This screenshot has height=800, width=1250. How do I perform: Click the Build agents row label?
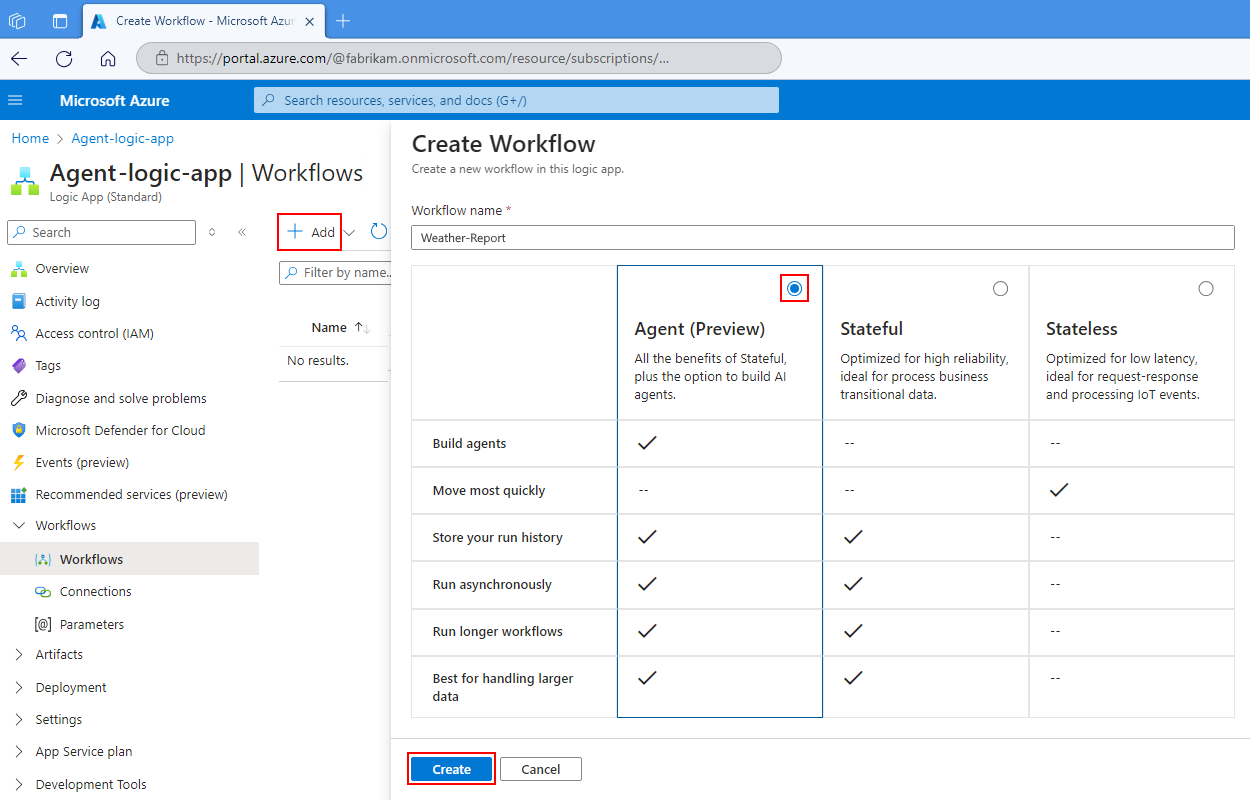click(469, 443)
